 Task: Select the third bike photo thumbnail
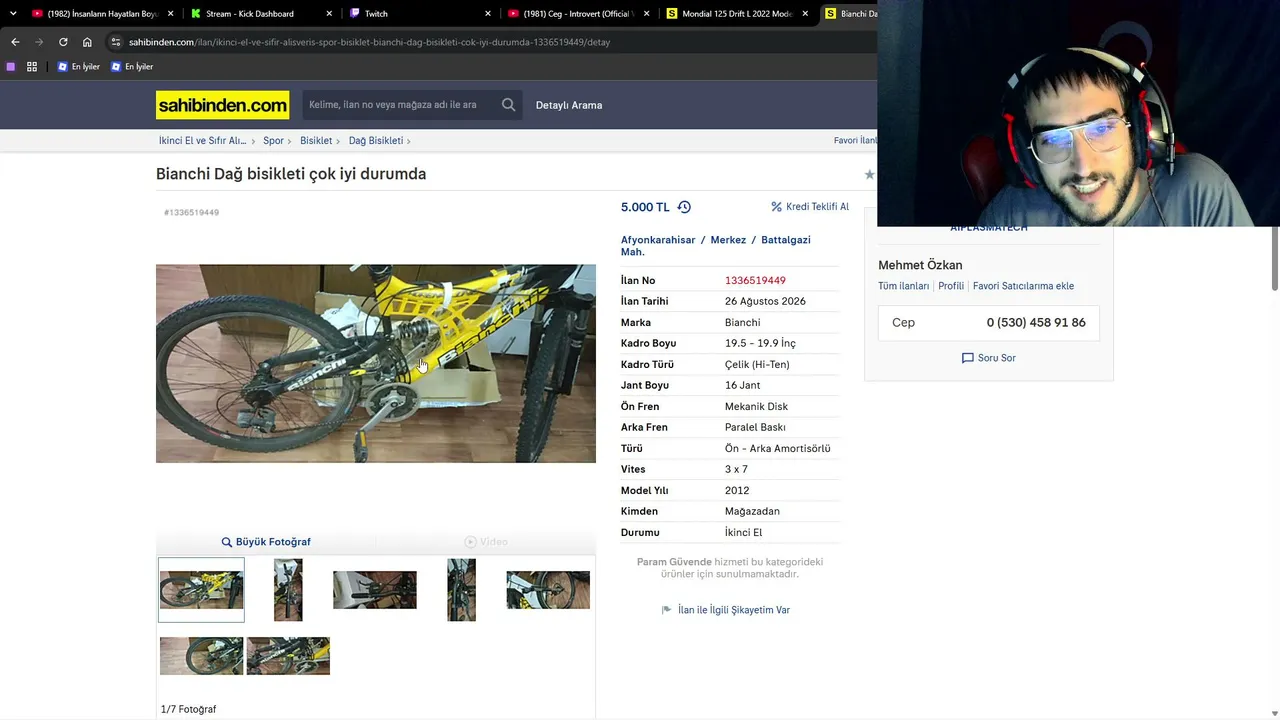(x=375, y=590)
